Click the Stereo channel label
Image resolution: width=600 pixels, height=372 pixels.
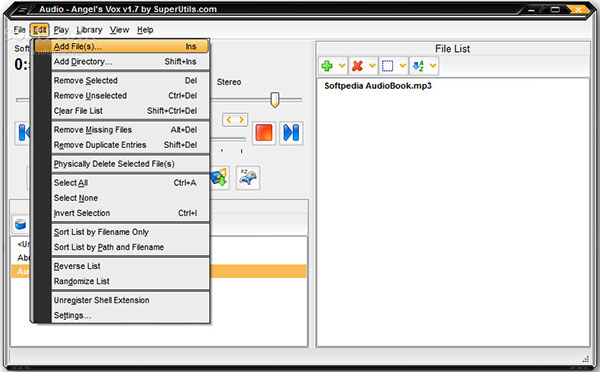[229, 82]
